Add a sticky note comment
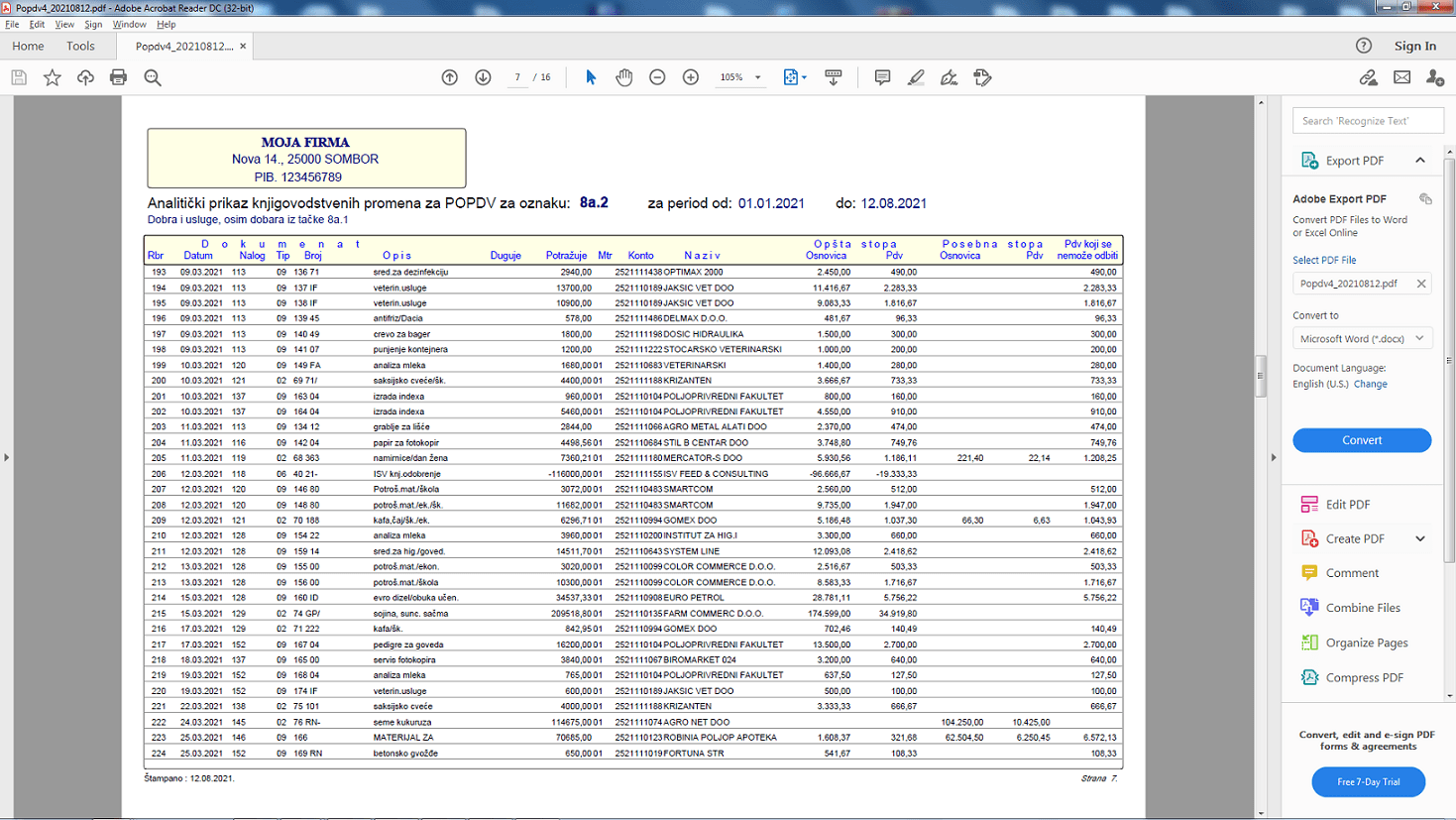 882,77
